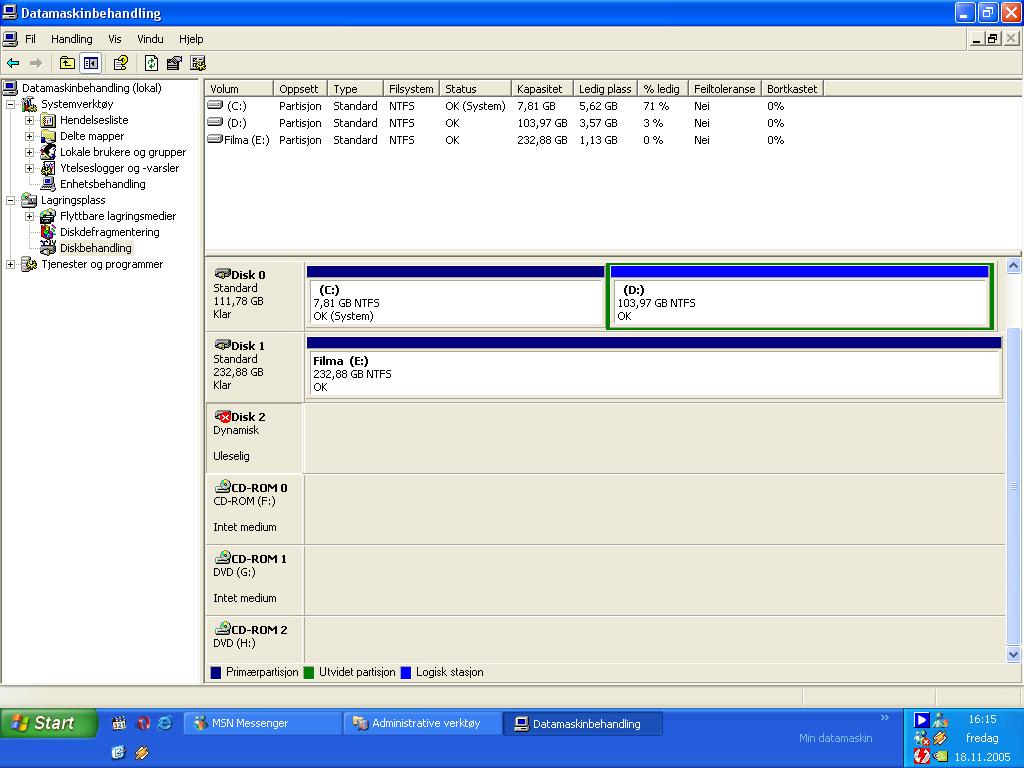Click the disk pane scrollbar down arrow
The height and width of the screenshot is (768, 1024).
pos(1013,655)
